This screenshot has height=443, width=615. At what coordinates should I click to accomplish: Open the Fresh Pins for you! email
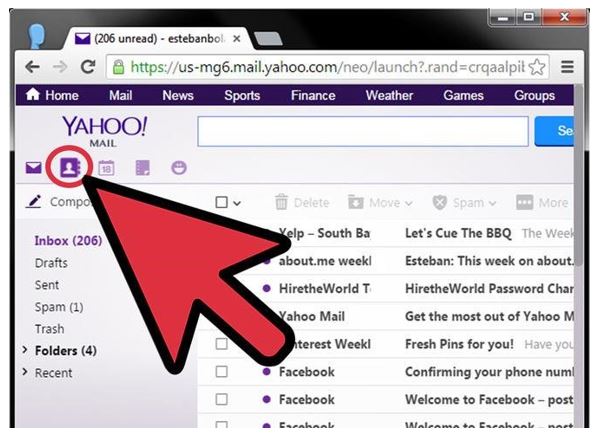(459, 344)
